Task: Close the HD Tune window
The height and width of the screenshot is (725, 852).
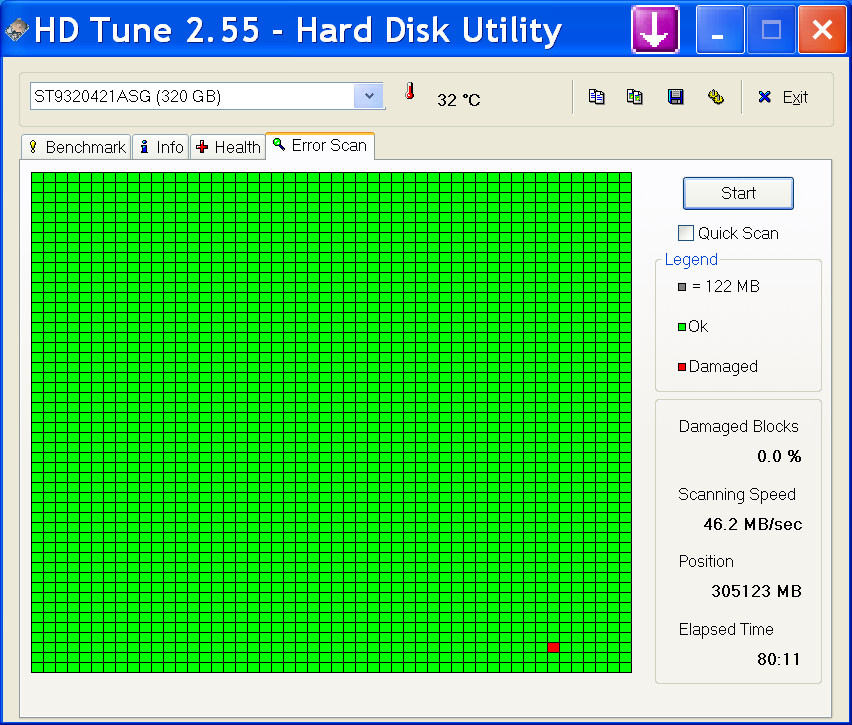Action: click(x=822, y=29)
